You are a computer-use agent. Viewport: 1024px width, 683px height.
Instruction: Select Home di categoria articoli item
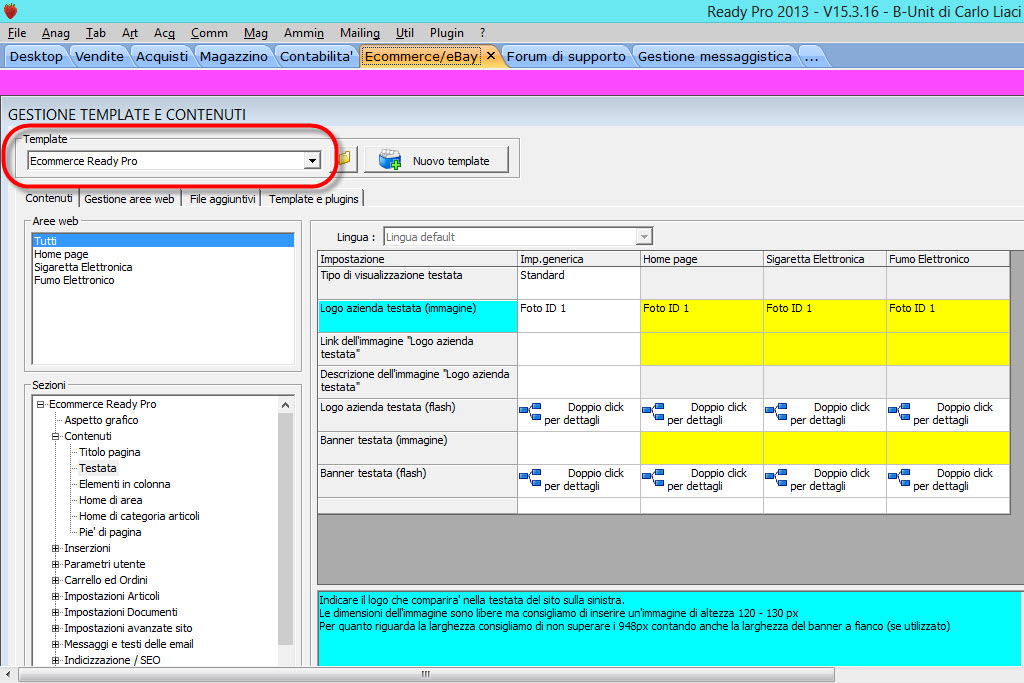pos(139,516)
